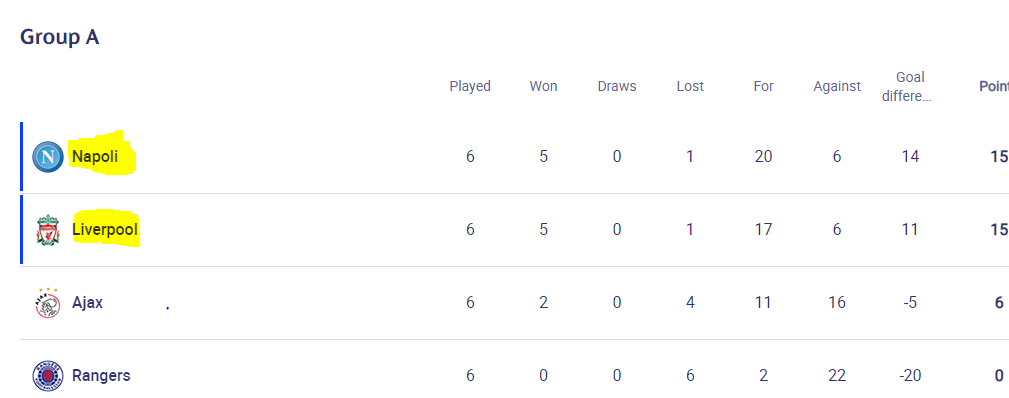Image resolution: width=1009 pixels, height=398 pixels.
Task: Click the Liverpool club crest icon
Action: 48,230
